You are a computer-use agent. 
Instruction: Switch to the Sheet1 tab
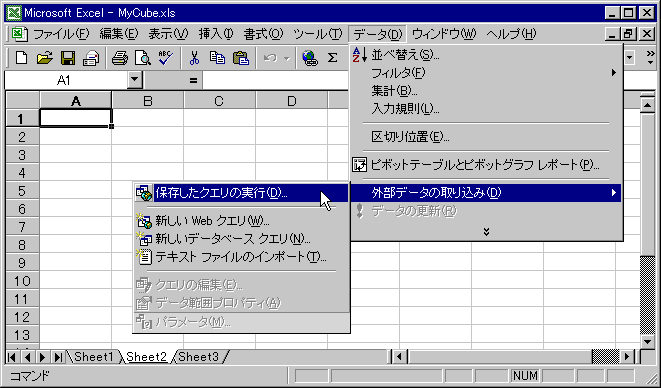[x=94, y=357]
